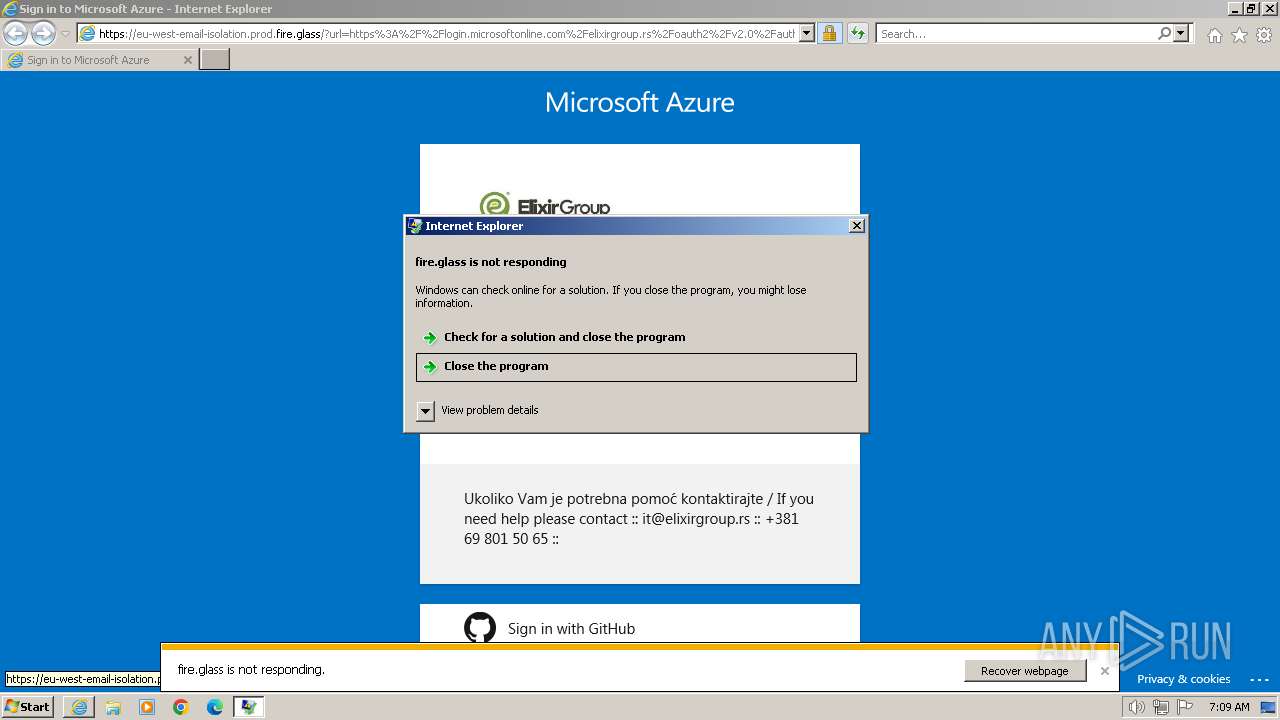Click the network tray icon
The width and height of the screenshot is (1280, 720).
[x=1161, y=707]
